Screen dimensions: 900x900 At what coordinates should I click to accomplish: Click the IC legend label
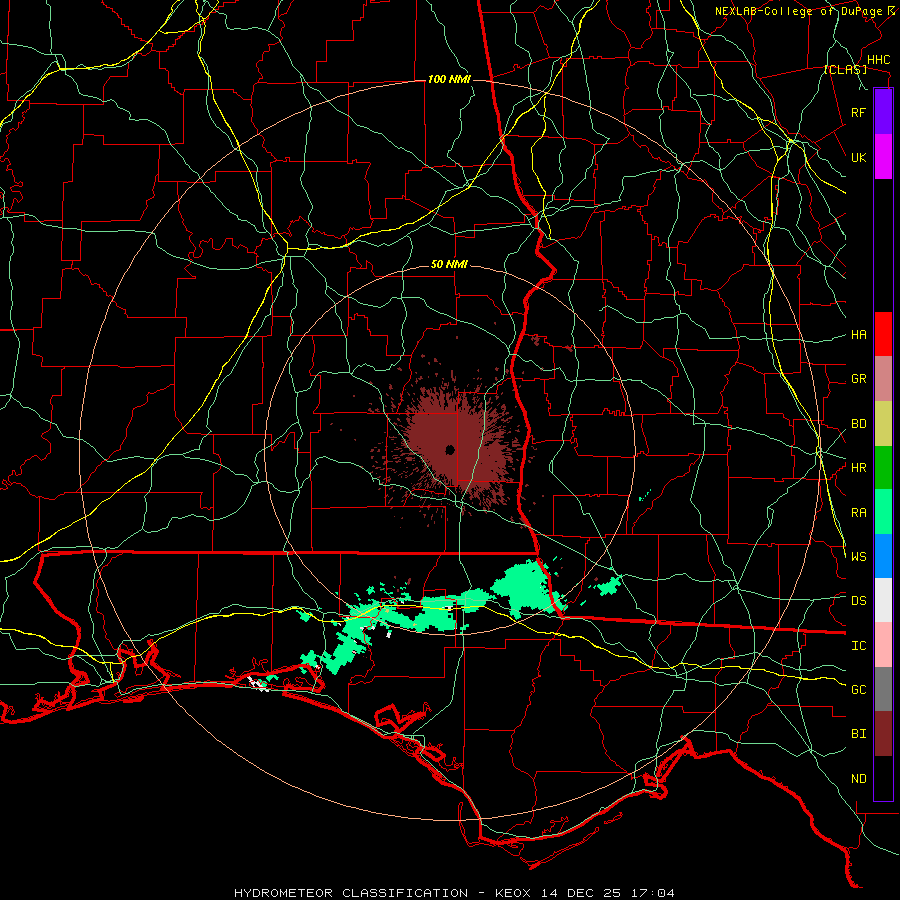[x=858, y=646]
